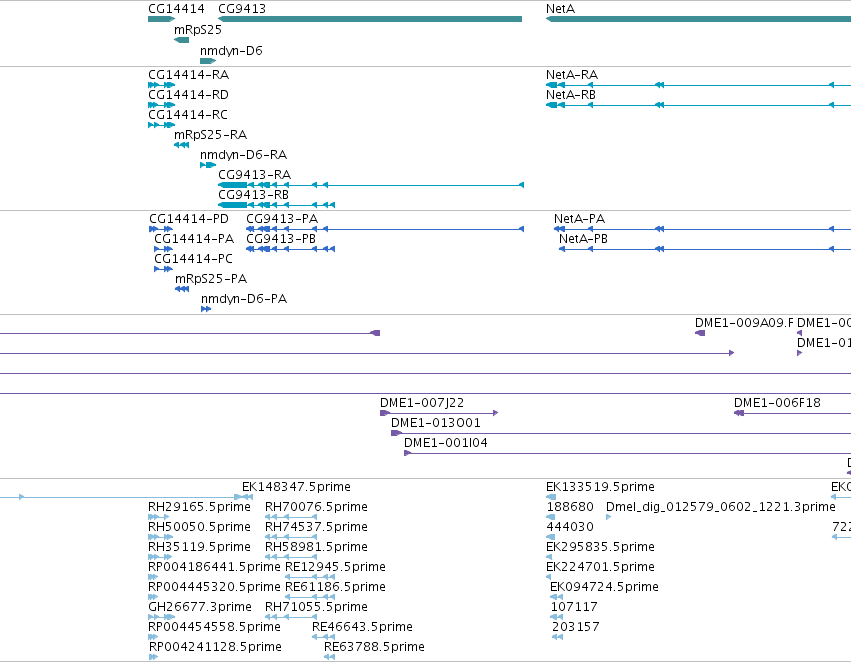Click EST RH35119.5prime
851x662 pixels.
point(199,547)
